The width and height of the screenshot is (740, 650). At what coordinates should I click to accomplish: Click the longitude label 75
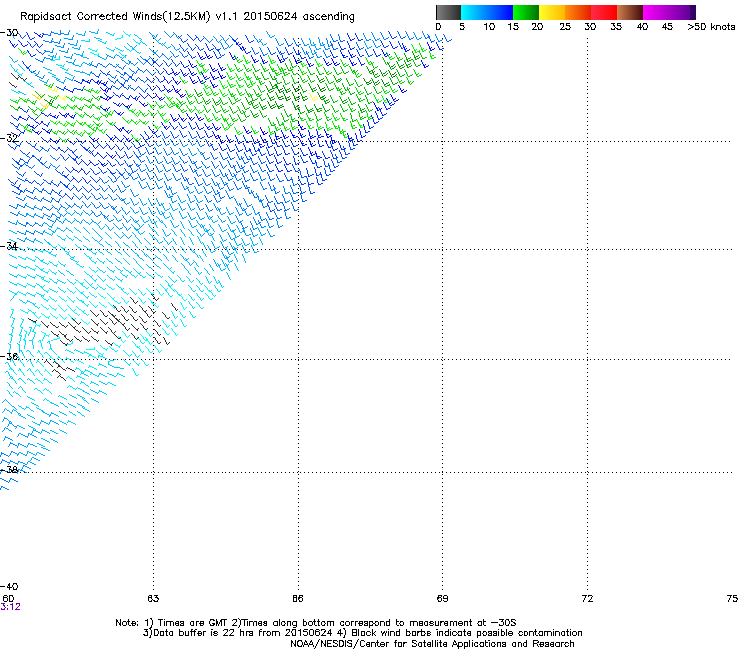[732, 599]
